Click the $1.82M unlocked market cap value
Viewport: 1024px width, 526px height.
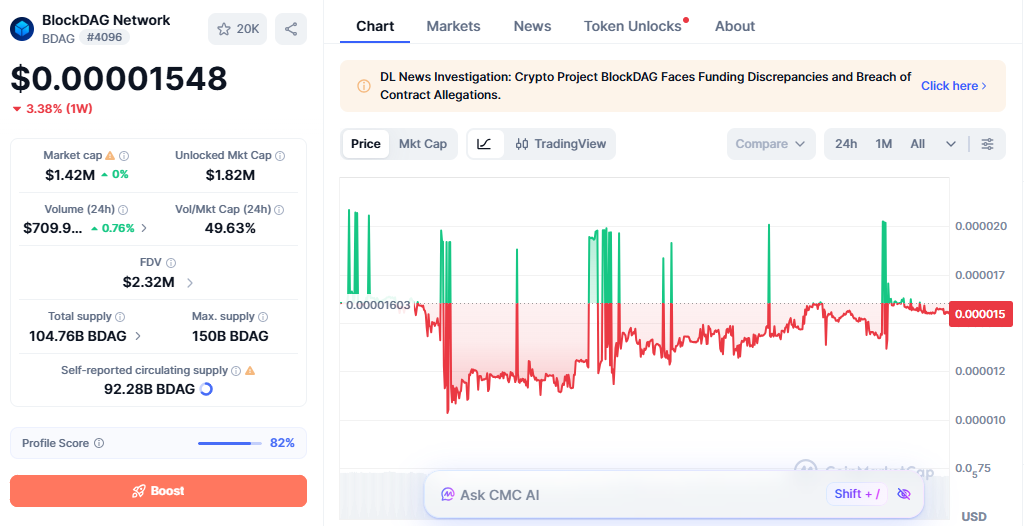(230, 175)
